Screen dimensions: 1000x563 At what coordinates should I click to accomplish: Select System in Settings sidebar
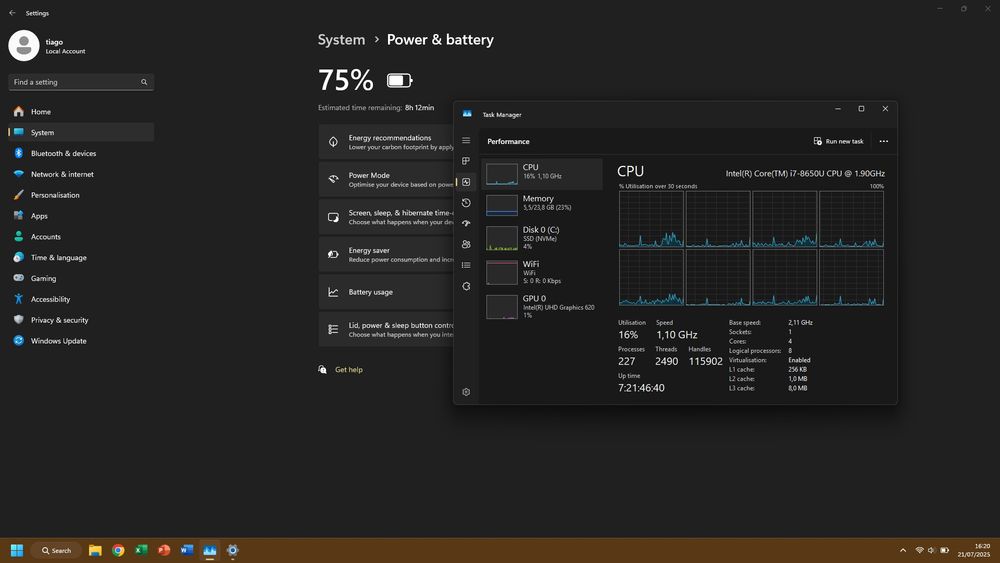click(x=81, y=133)
